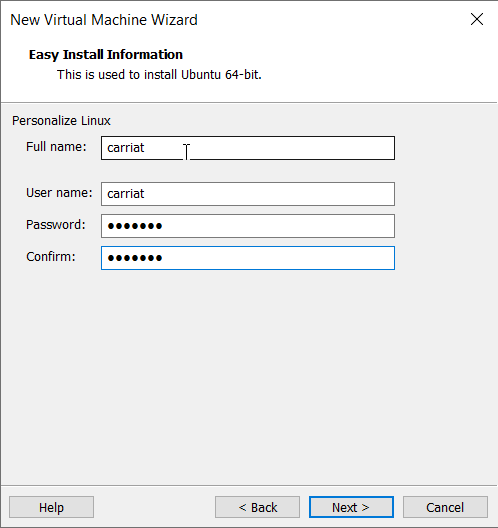Proceed using the Next > button
The image size is (498, 528).
click(x=351, y=507)
